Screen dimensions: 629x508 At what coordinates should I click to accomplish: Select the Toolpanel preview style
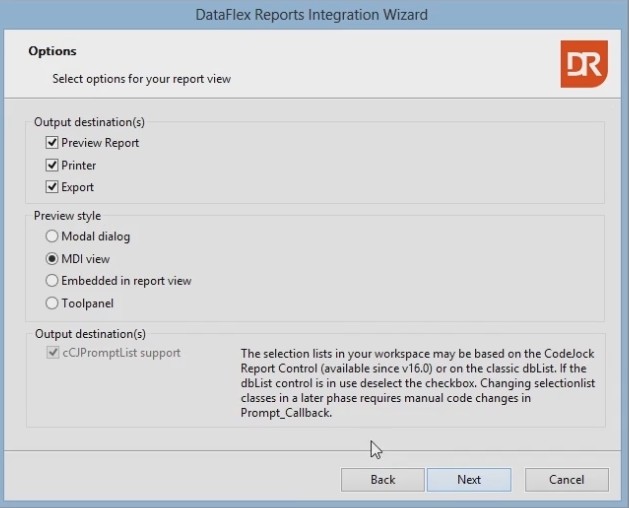(52, 303)
